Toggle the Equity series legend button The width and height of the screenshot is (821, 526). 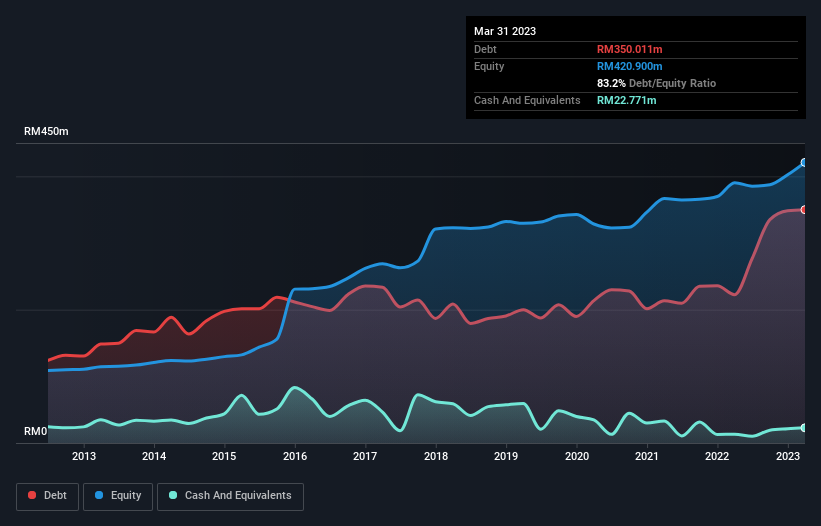tap(118, 496)
